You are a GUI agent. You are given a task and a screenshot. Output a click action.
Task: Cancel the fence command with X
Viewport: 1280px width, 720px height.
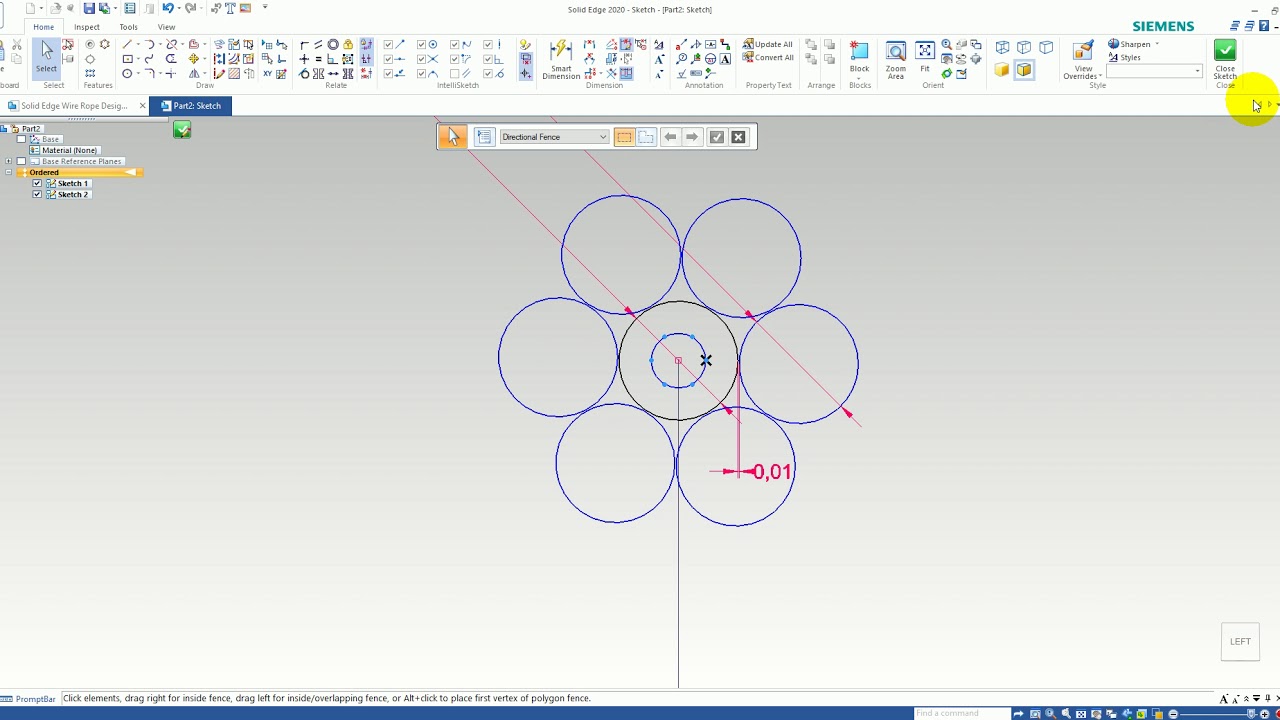pos(738,137)
